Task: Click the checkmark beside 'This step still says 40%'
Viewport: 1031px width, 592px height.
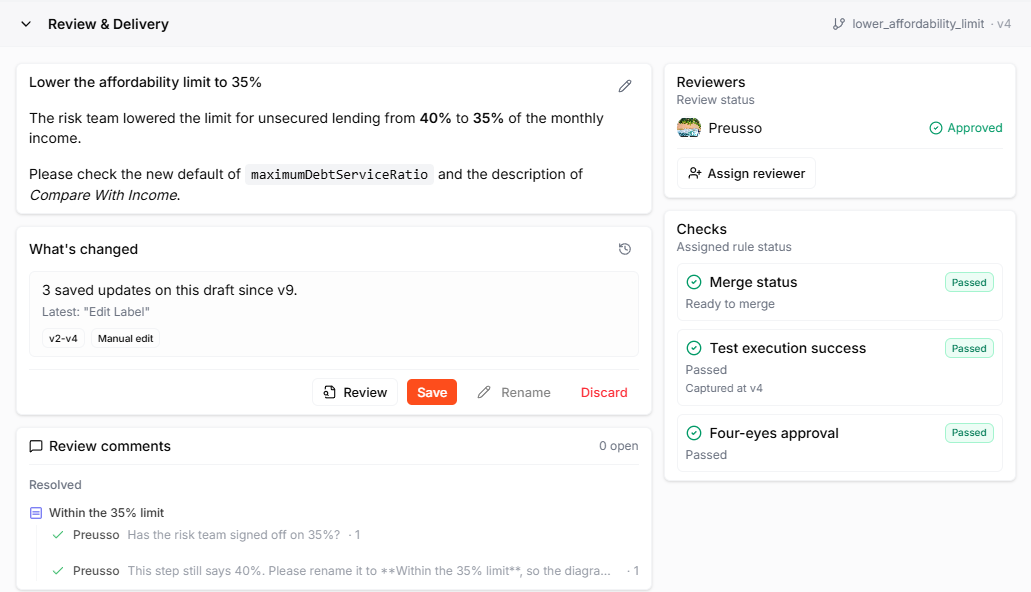Action: point(58,571)
